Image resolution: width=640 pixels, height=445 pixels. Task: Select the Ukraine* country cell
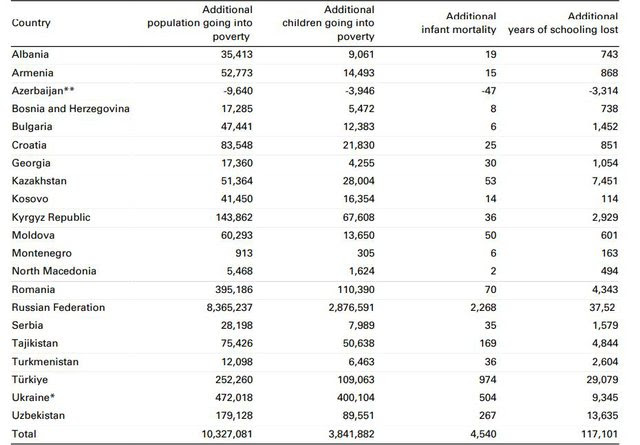click(x=33, y=398)
